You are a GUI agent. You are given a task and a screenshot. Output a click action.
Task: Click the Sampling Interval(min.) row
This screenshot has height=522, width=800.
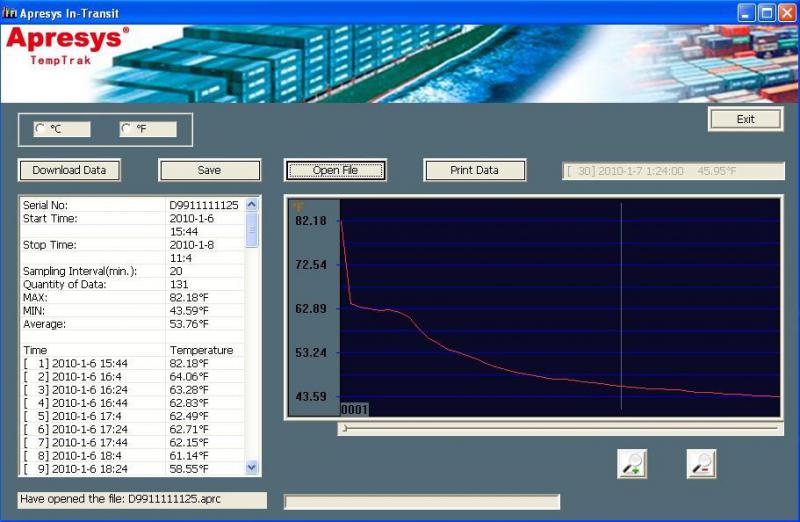[x=133, y=271]
